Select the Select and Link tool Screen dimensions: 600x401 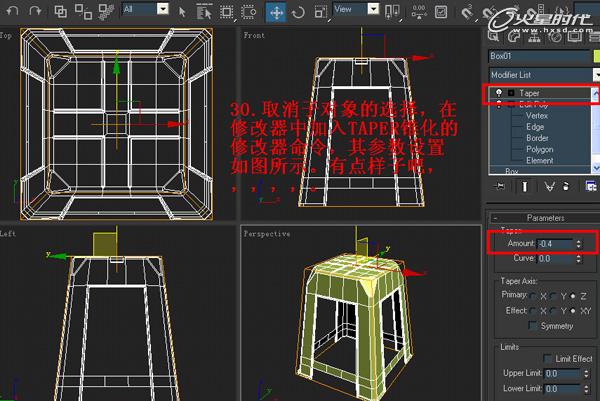[60, 11]
